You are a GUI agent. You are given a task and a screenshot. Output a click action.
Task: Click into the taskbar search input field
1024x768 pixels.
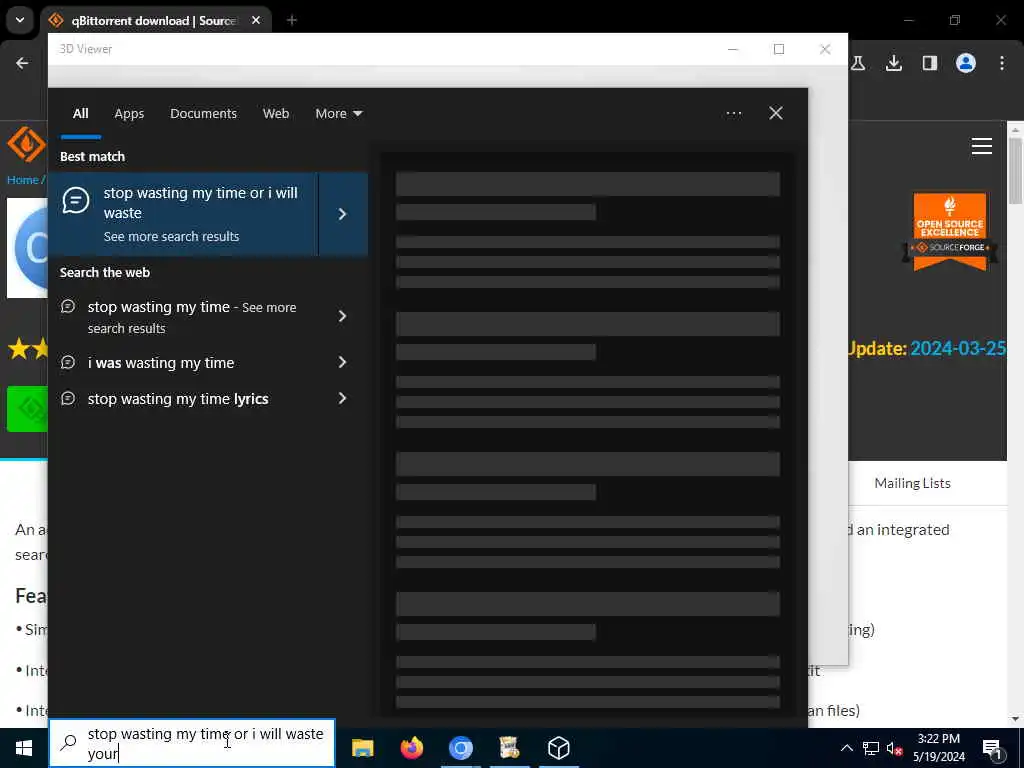point(192,743)
